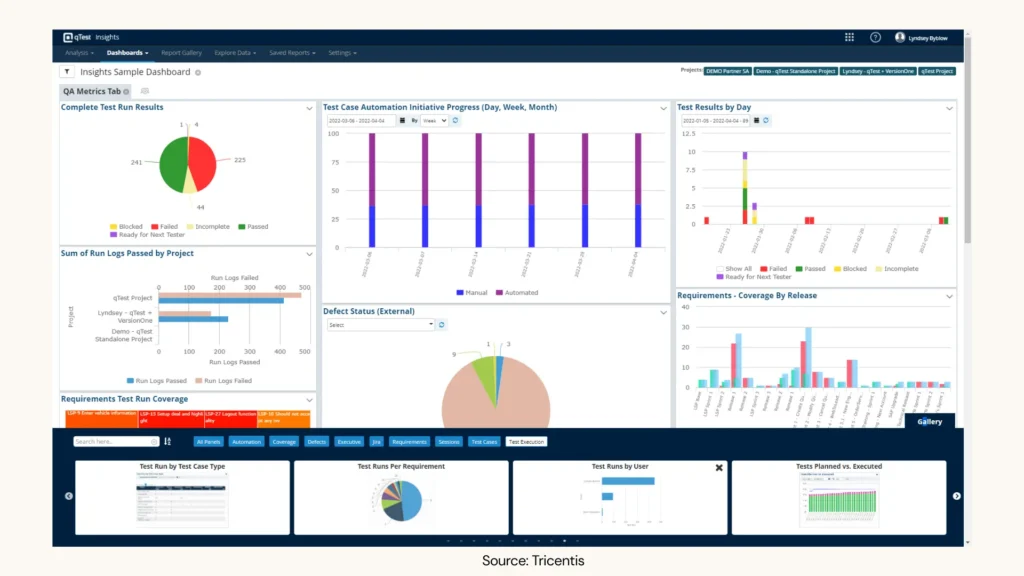Click the filter funnel icon beside dashboard title

[67, 72]
